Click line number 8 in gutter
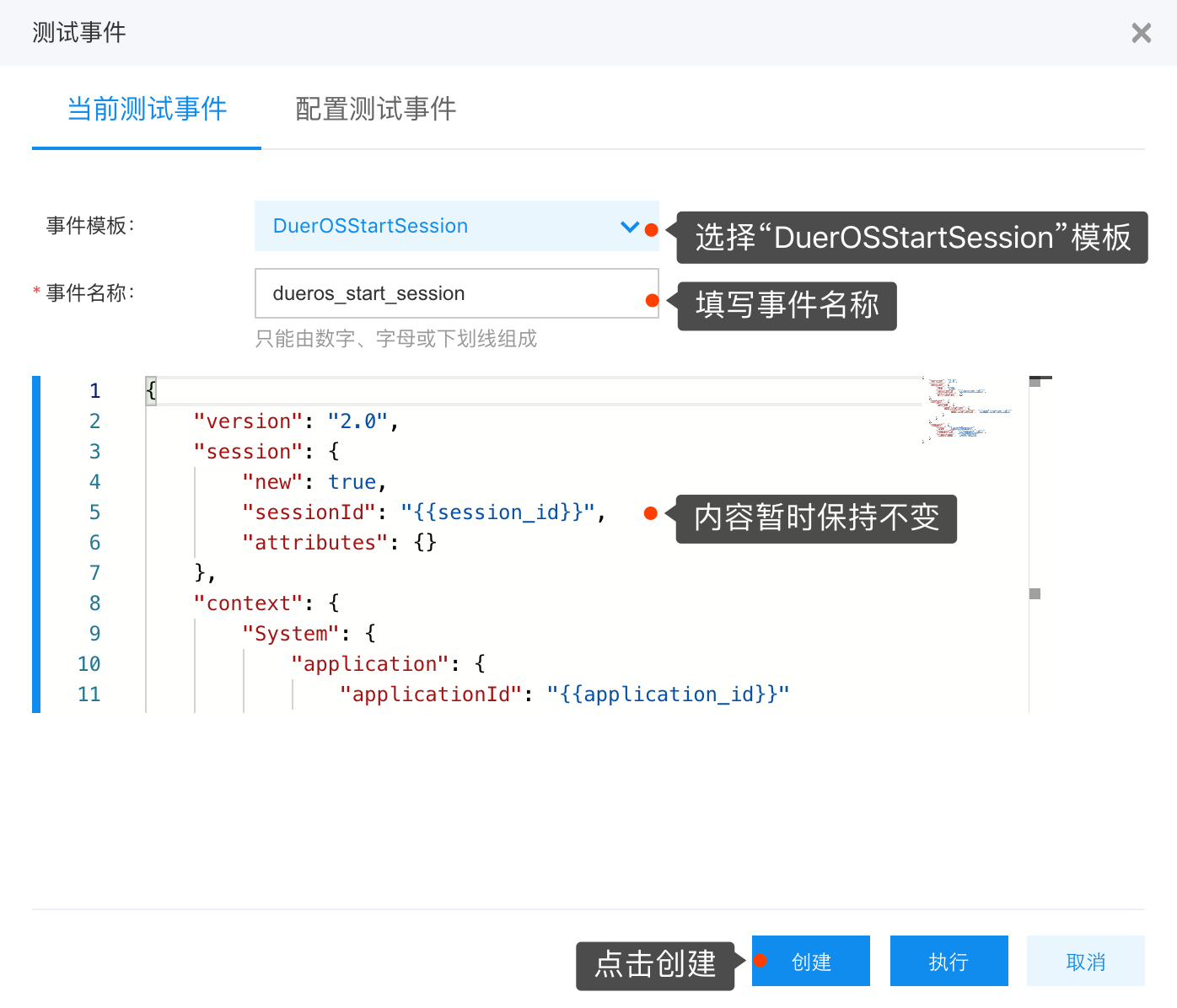Screen dimensions: 1177x1008 point(94,603)
